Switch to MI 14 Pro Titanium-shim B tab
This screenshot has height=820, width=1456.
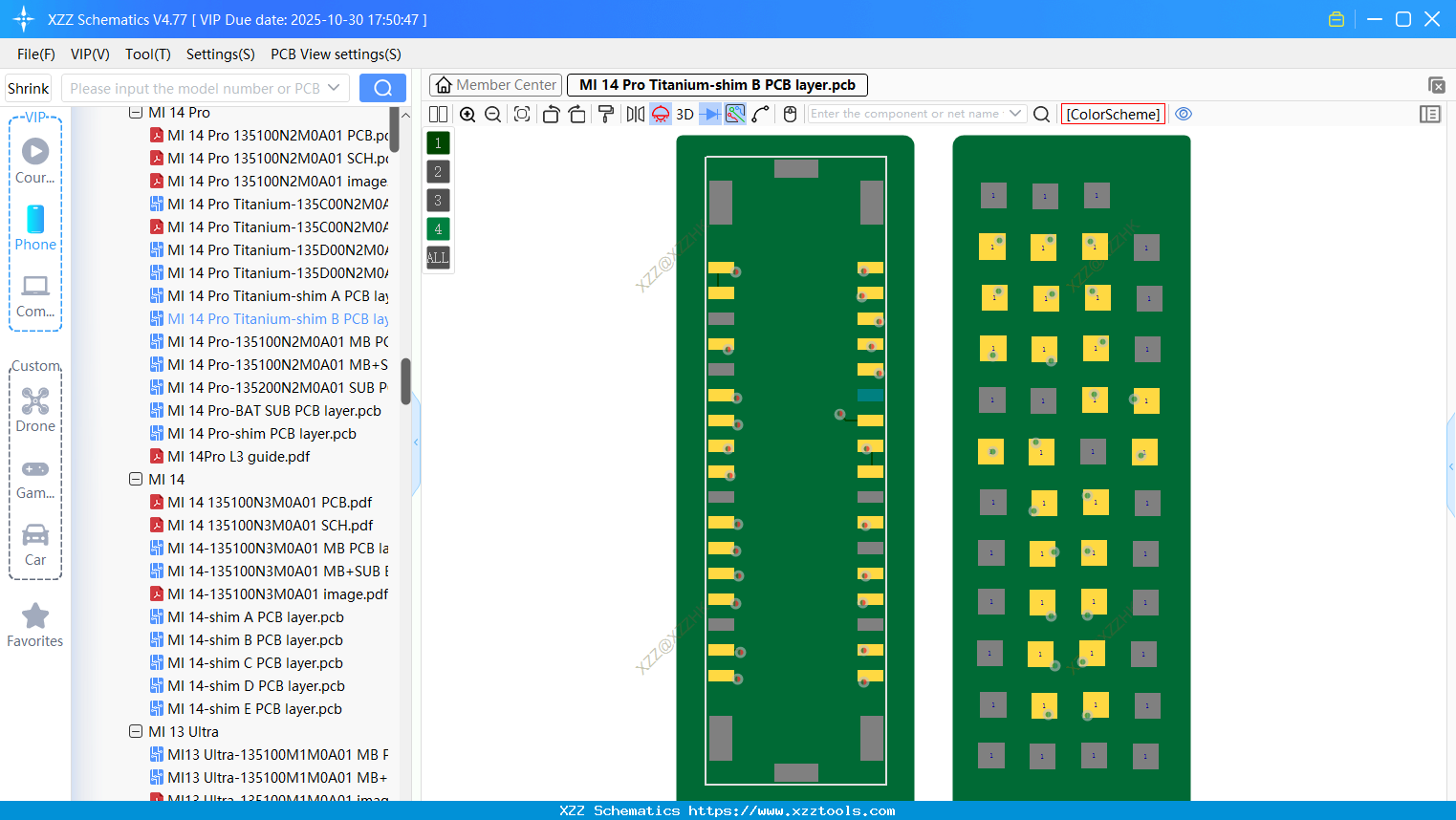point(717,84)
